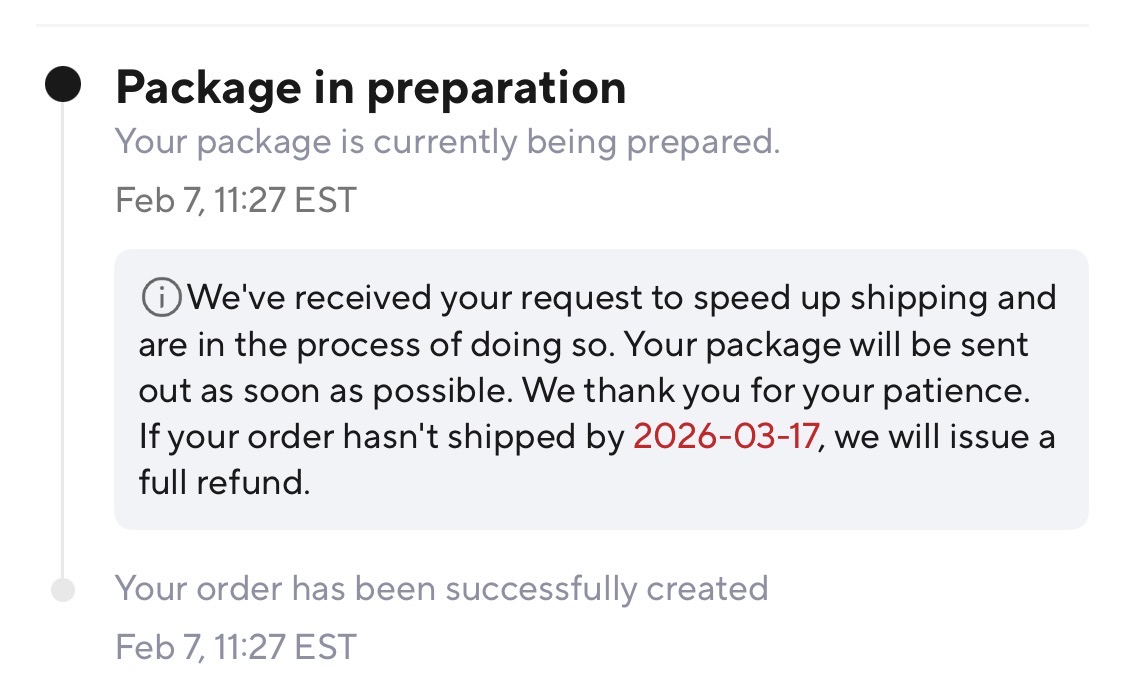
Task: Click the black current-status timeline dot
Action: coord(63,85)
